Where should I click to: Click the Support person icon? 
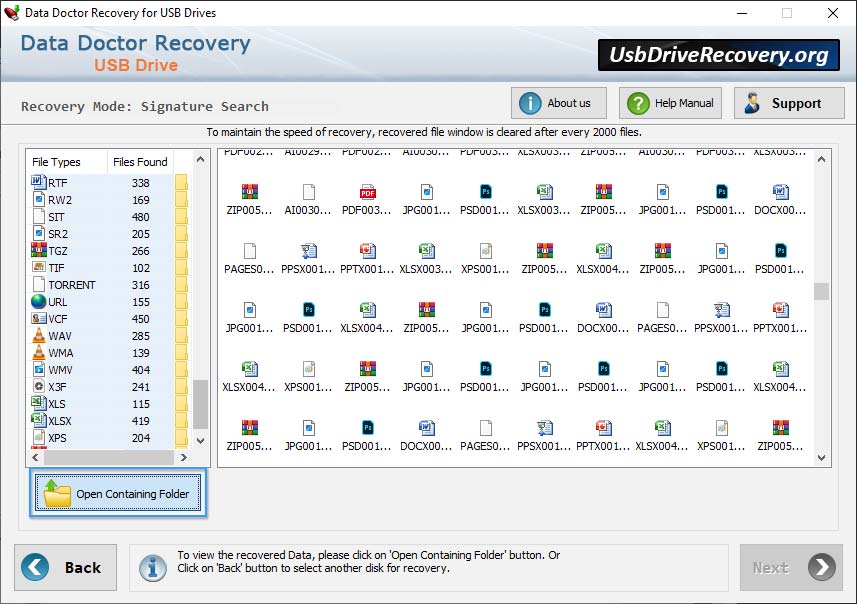[752, 103]
